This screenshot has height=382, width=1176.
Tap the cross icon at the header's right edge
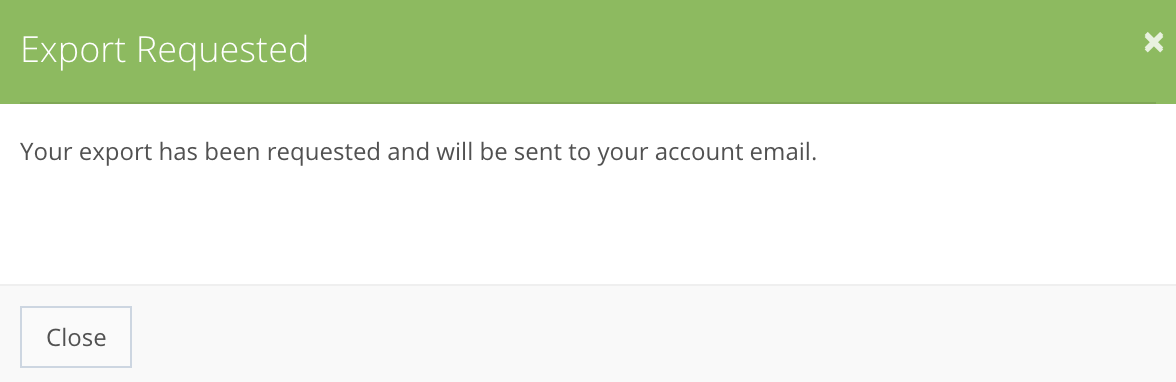click(x=1154, y=44)
